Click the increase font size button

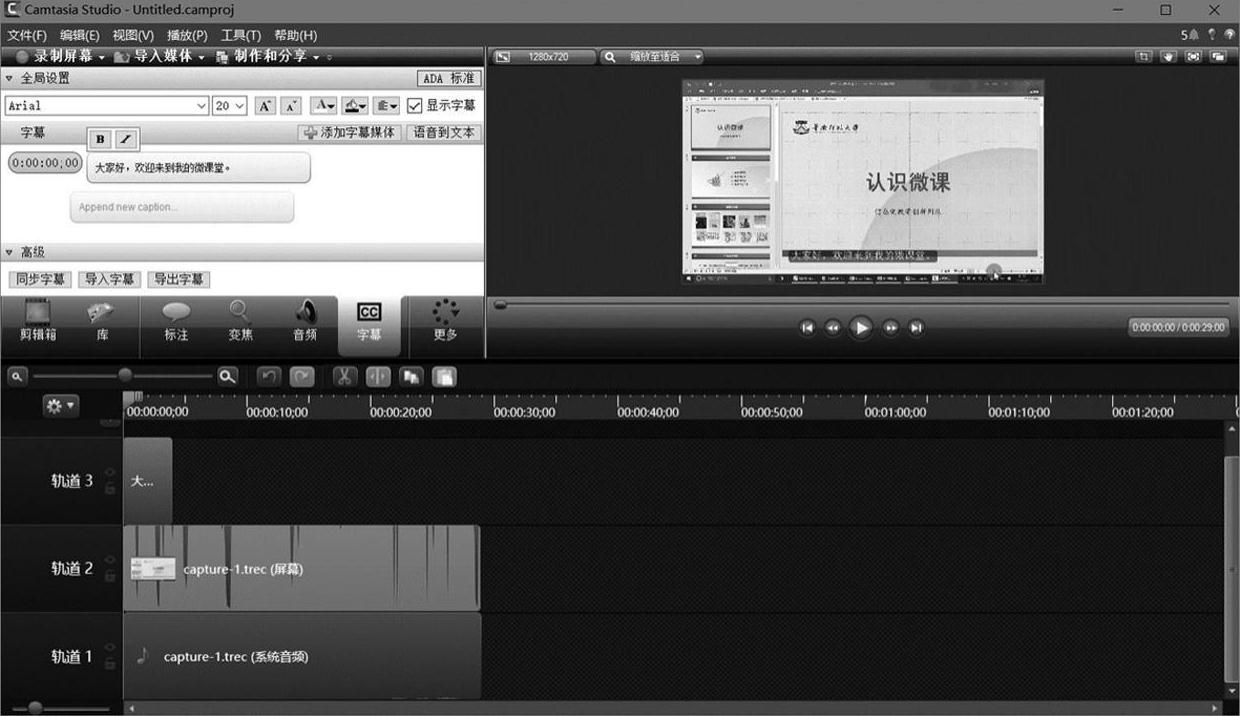pos(264,106)
